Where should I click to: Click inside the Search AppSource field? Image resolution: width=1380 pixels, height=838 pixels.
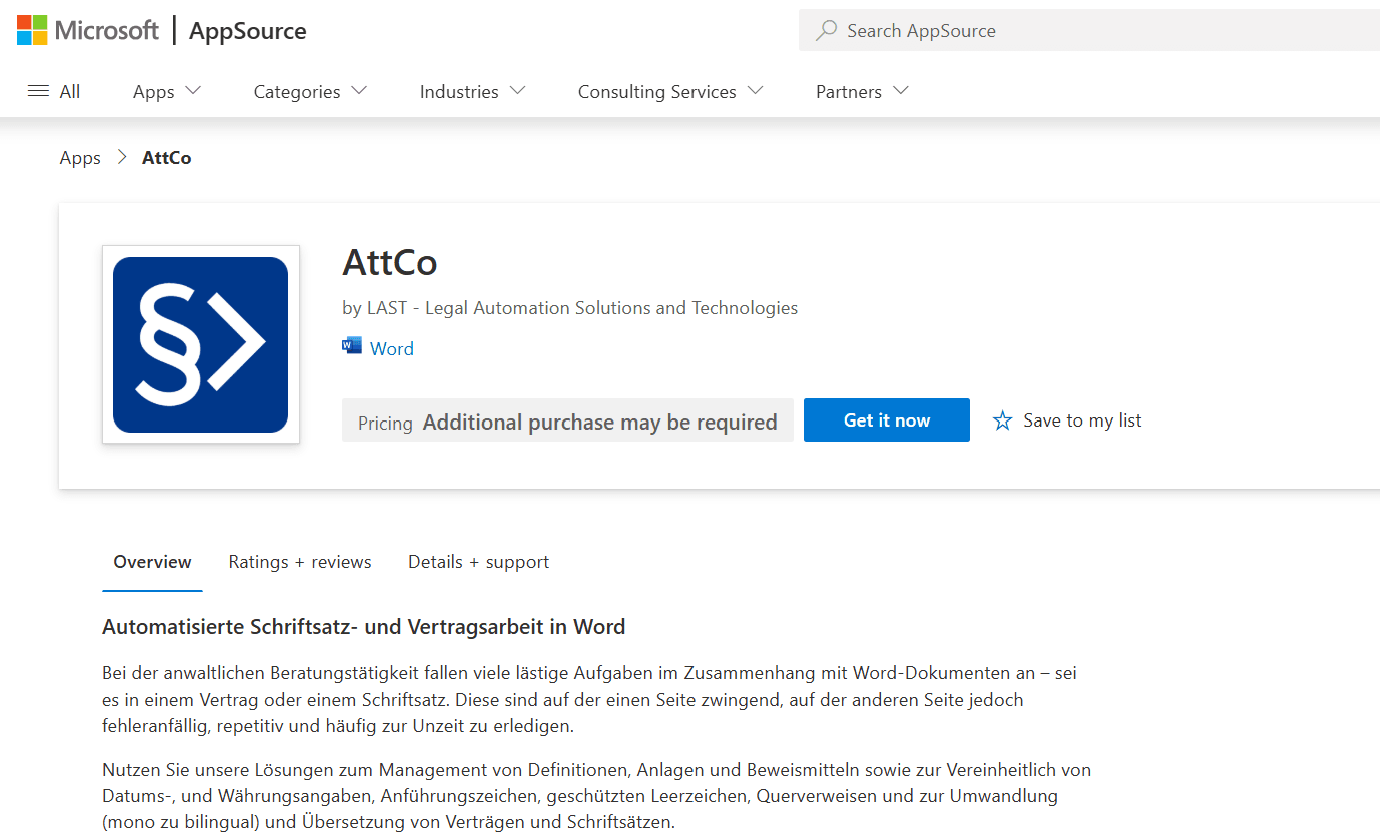[x=1000, y=30]
